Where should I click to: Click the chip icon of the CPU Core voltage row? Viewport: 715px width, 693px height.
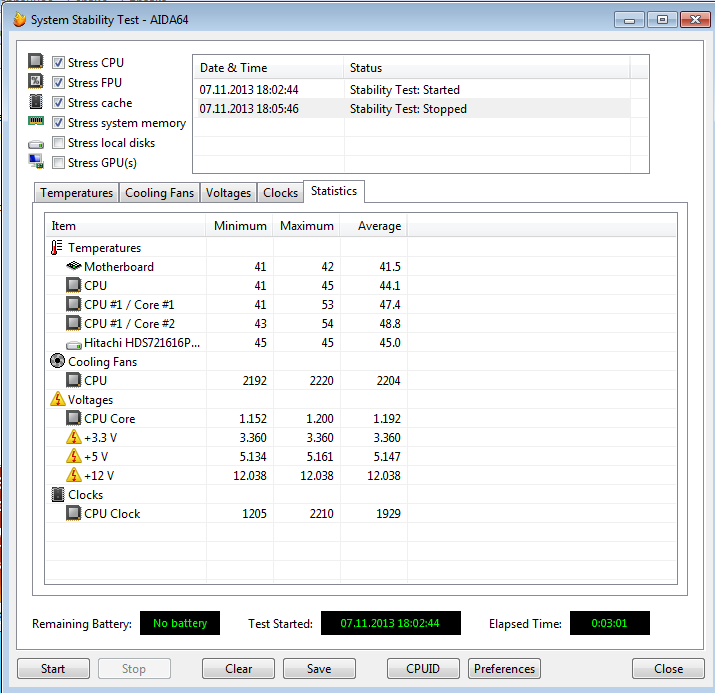[73, 418]
